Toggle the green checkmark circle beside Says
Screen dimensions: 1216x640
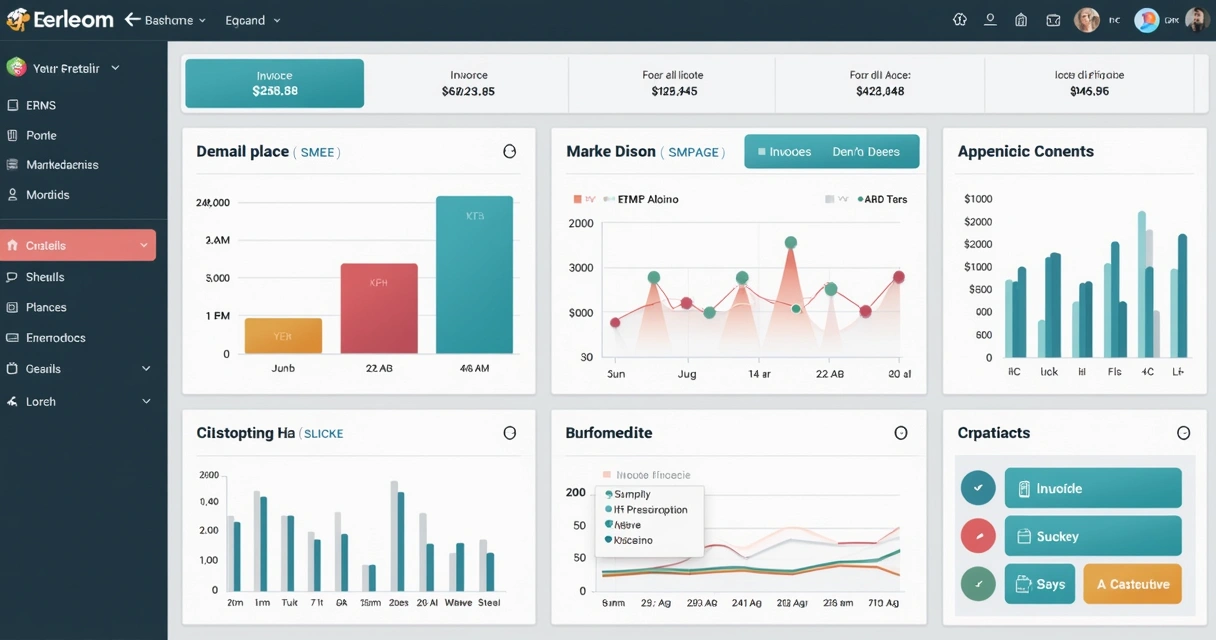(977, 584)
